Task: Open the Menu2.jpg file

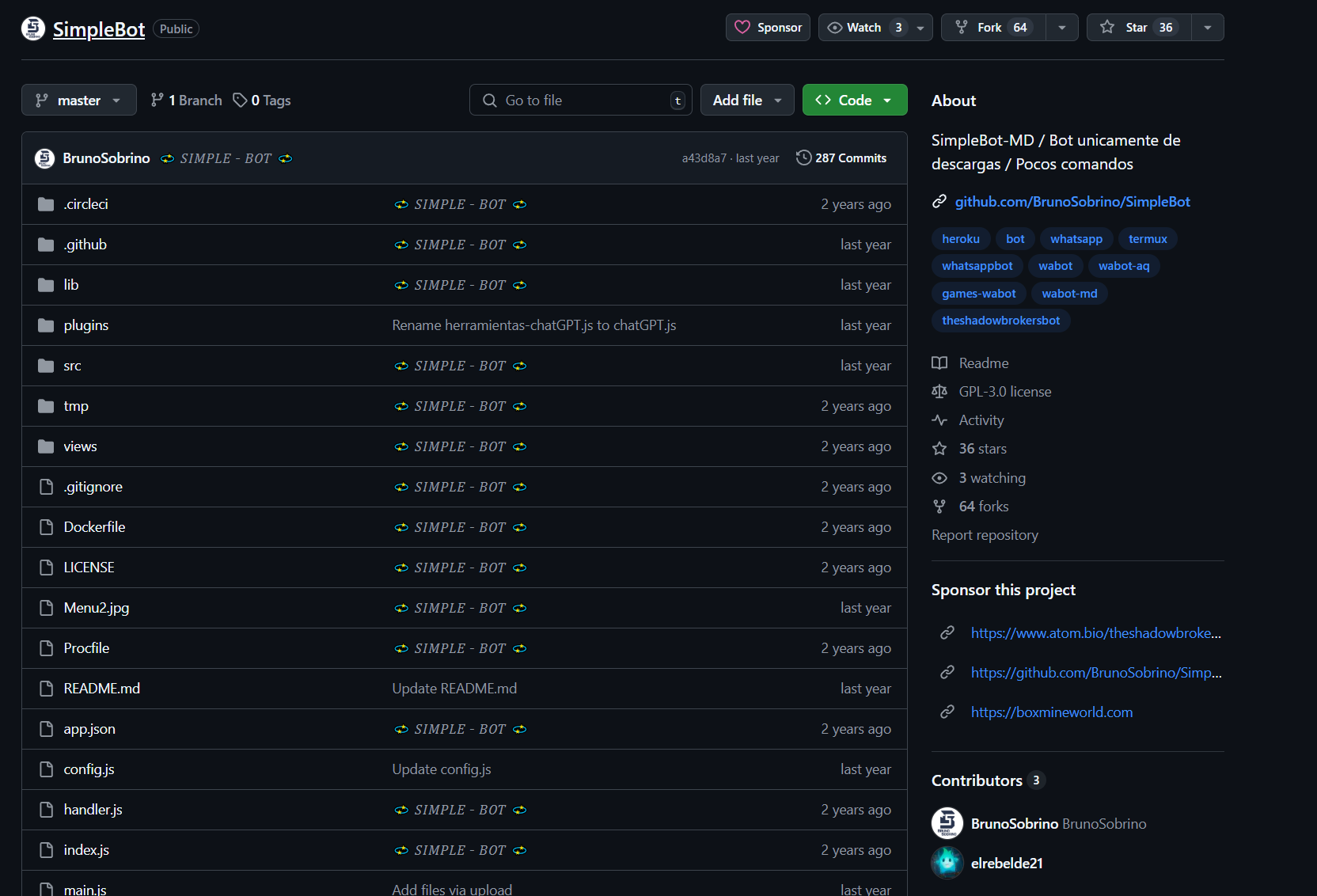Action: [x=97, y=608]
